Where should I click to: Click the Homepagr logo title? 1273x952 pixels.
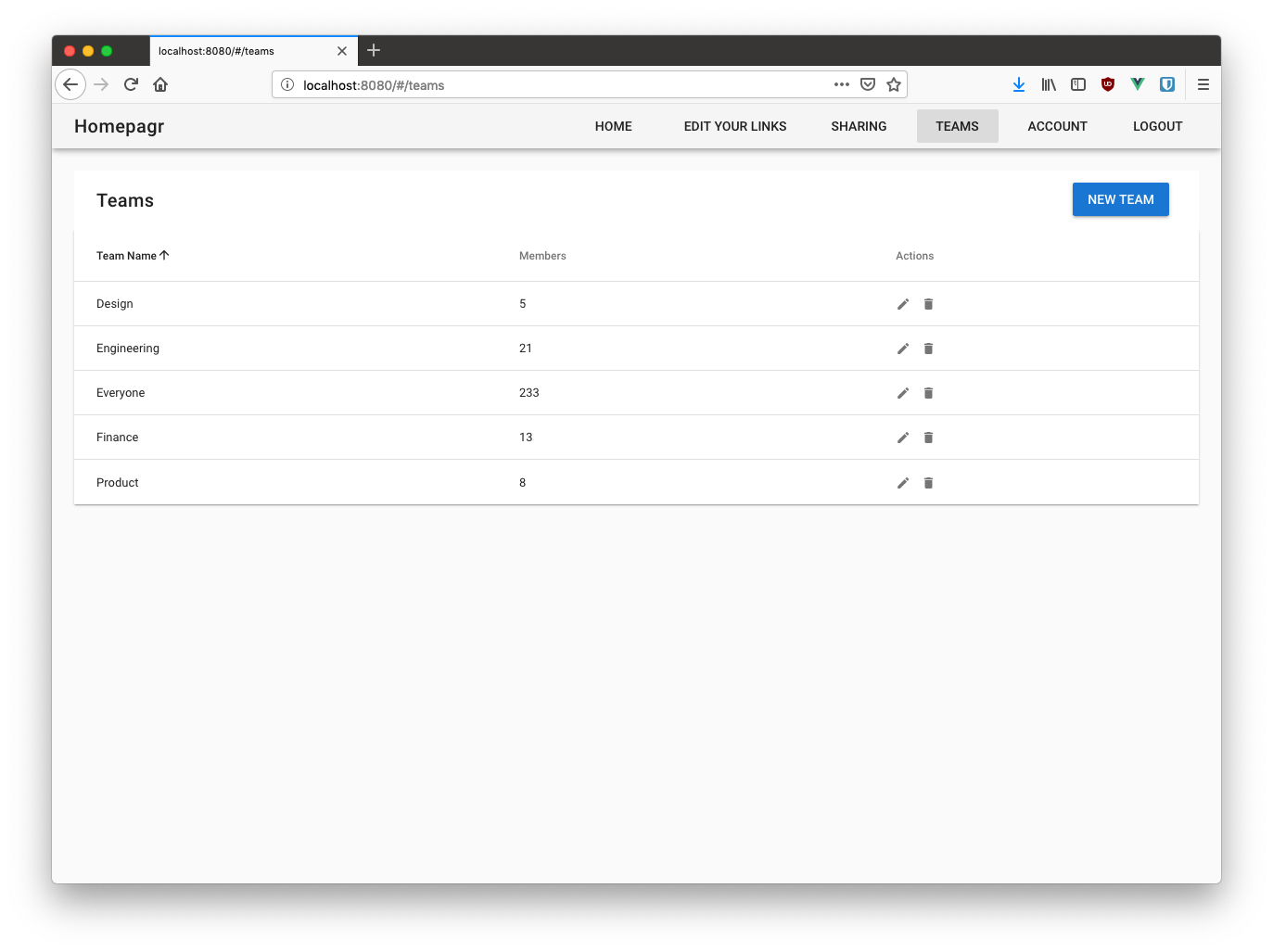(119, 126)
